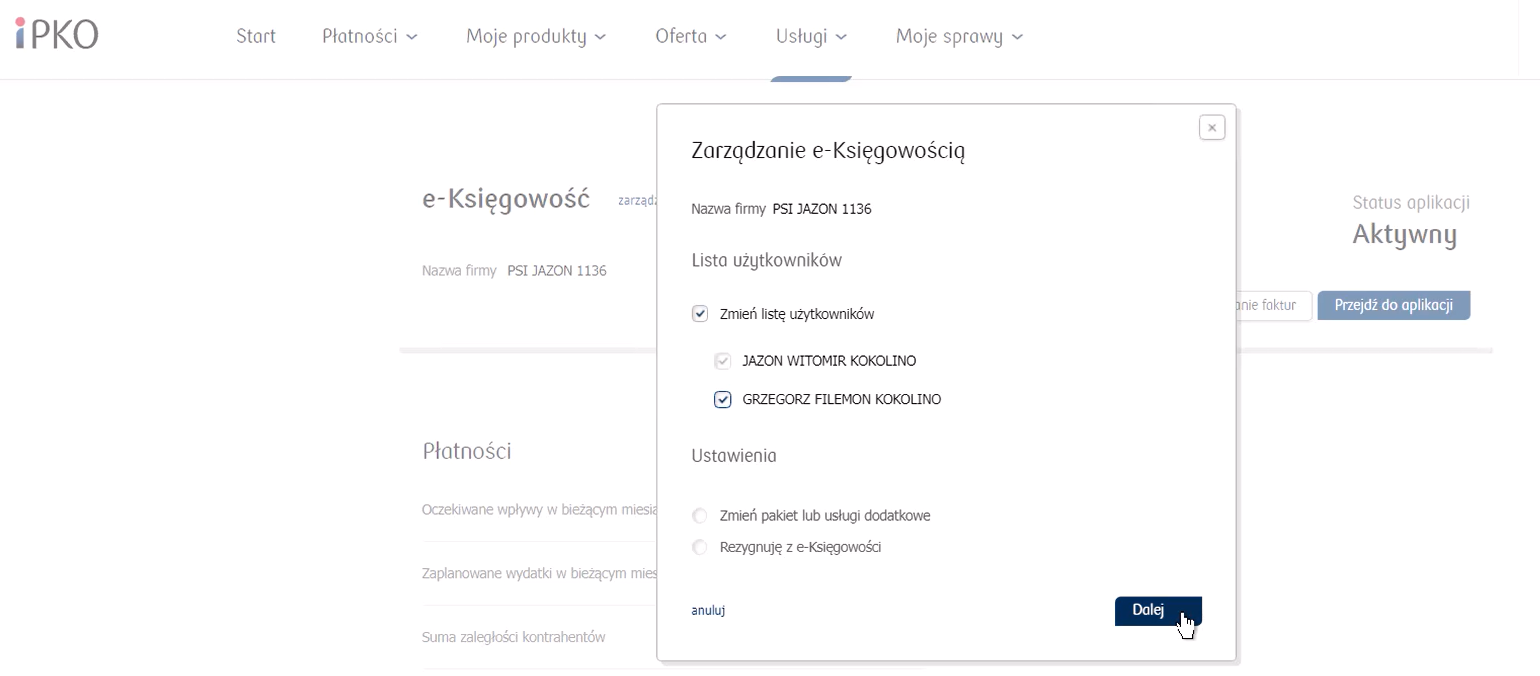Expand the Moje produkty menu
1540x676 pixels.
click(535, 37)
